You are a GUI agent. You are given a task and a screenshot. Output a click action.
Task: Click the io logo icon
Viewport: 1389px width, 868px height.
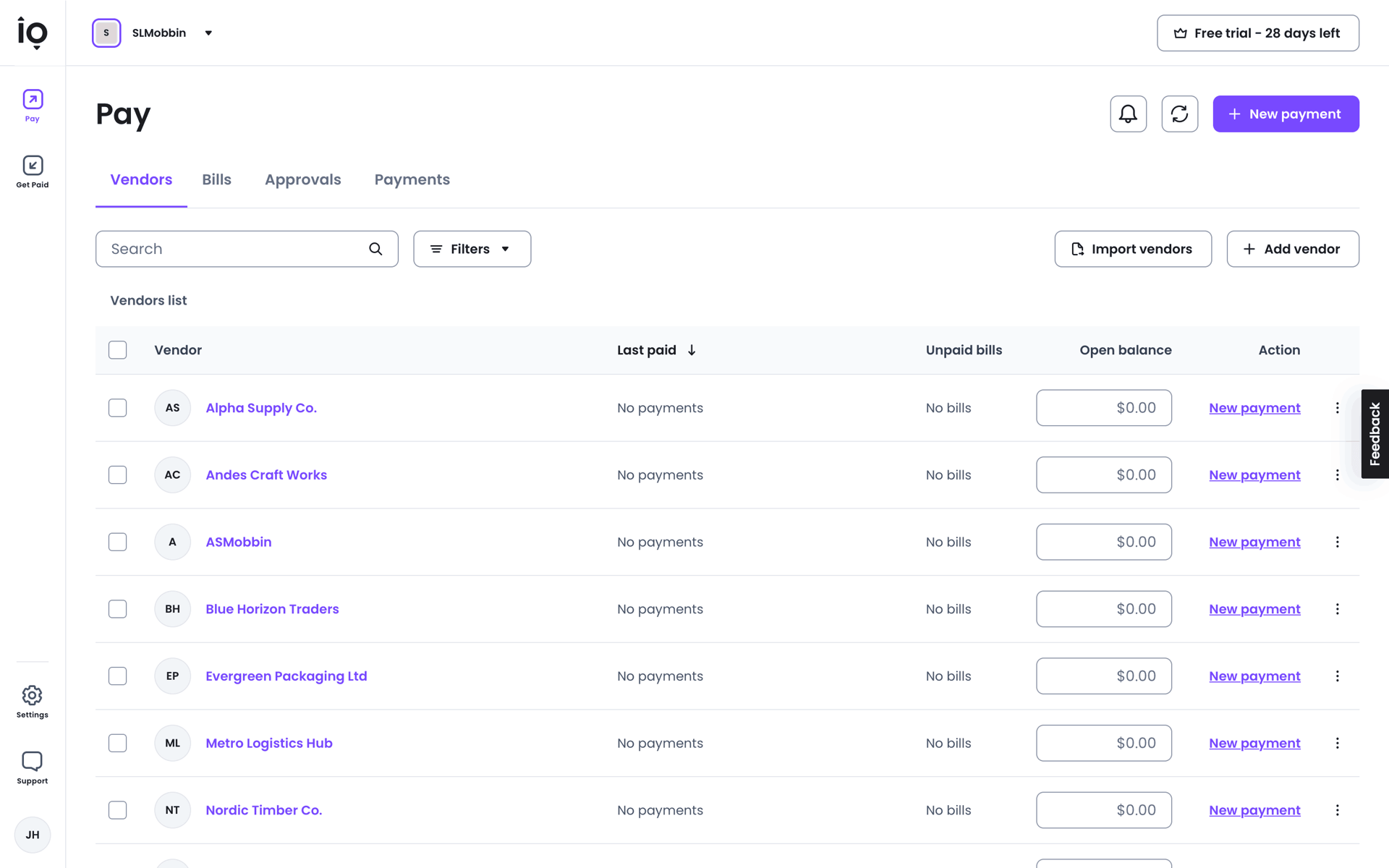[x=33, y=33]
